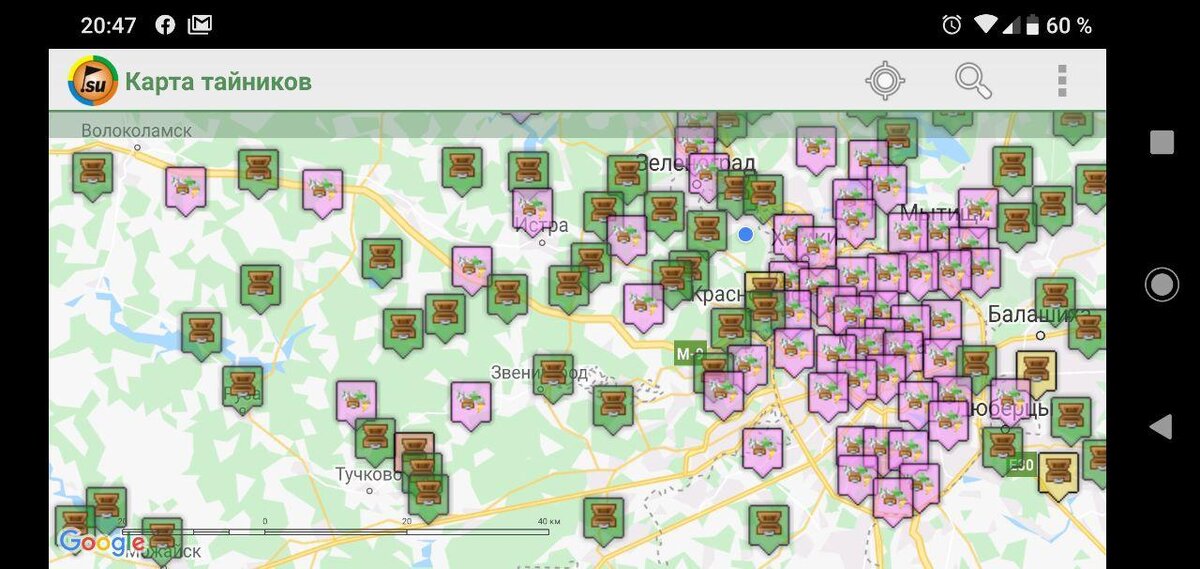
Task: Tap the E30 road shield
Action: pos(1021,465)
